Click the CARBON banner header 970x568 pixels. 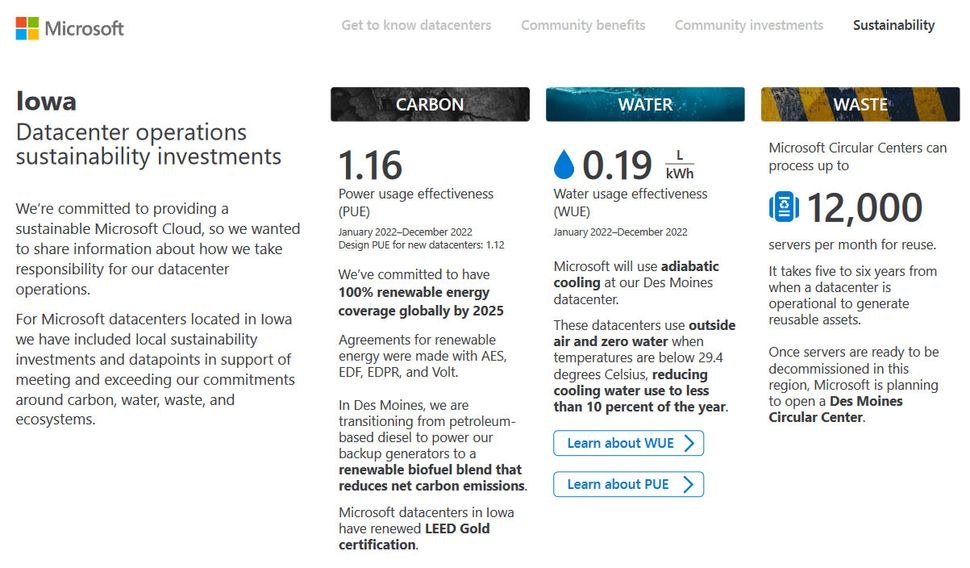tap(430, 104)
